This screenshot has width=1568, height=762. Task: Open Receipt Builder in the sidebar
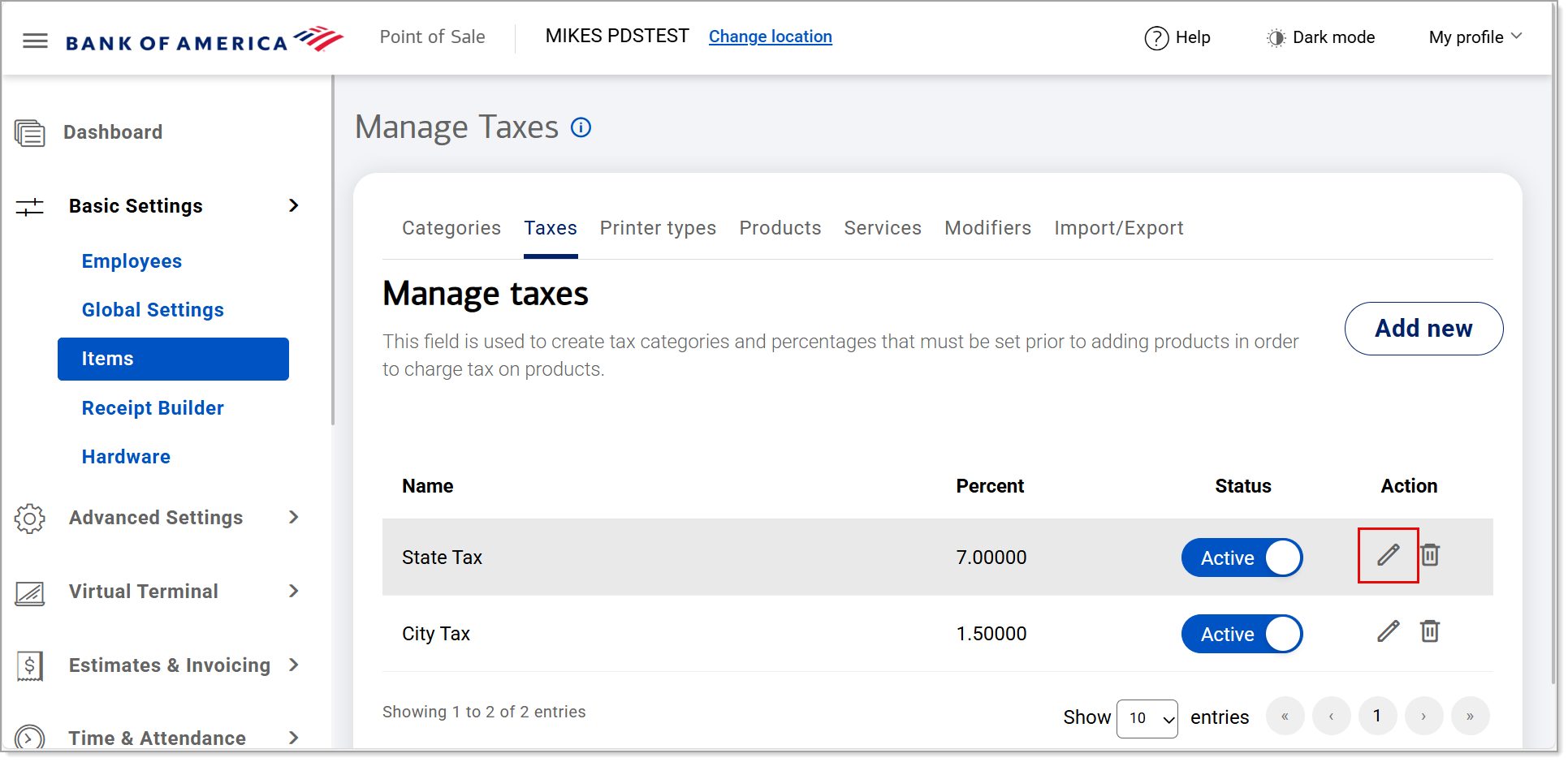pos(153,409)
